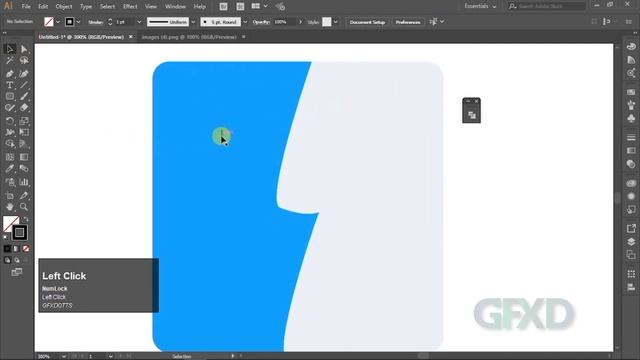Activate the Slice tool
This screenshot has height=360, width=640.
tap(24, 196)
